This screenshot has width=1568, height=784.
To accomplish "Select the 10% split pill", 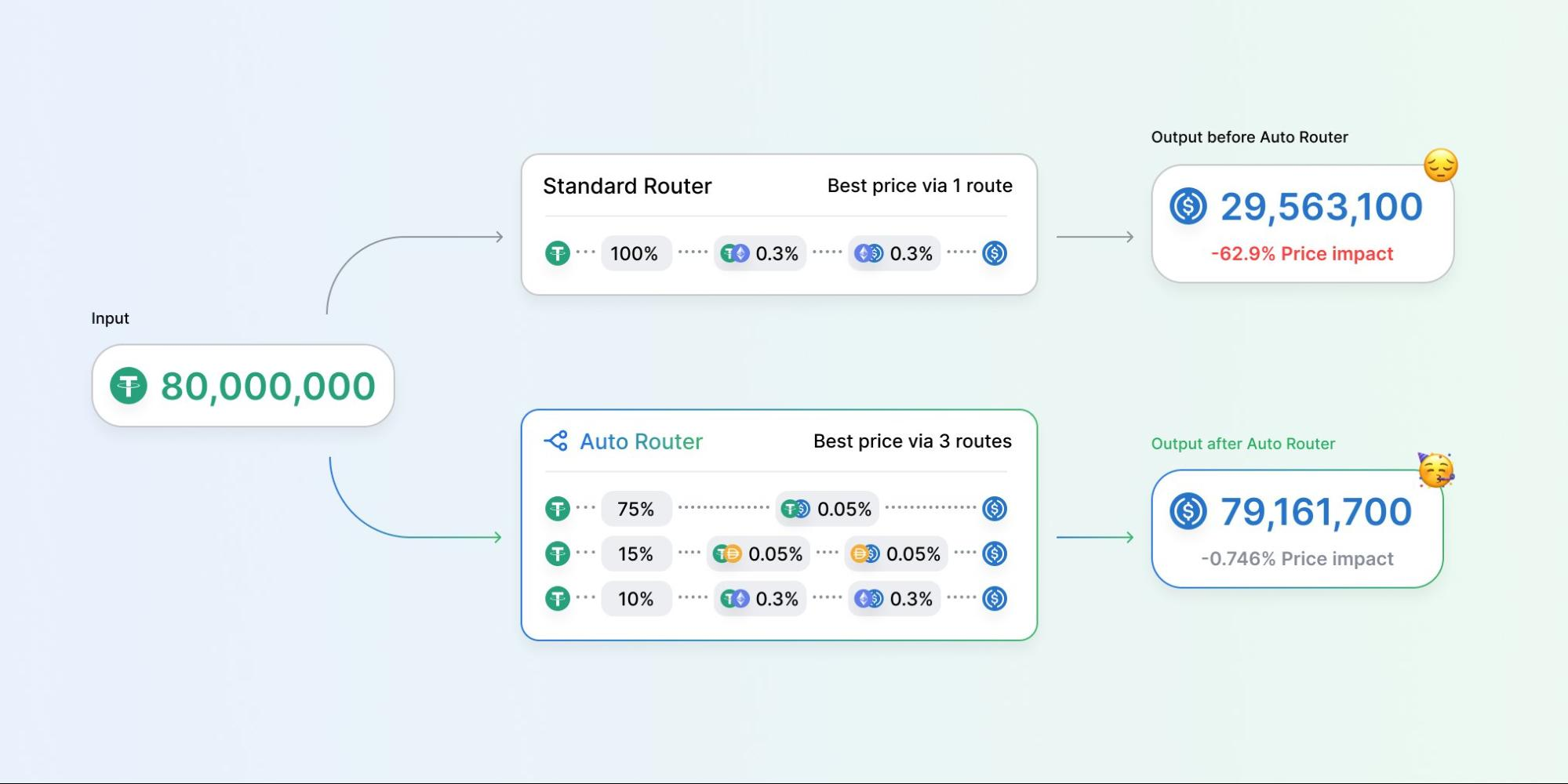I will [x=636, y=598].
